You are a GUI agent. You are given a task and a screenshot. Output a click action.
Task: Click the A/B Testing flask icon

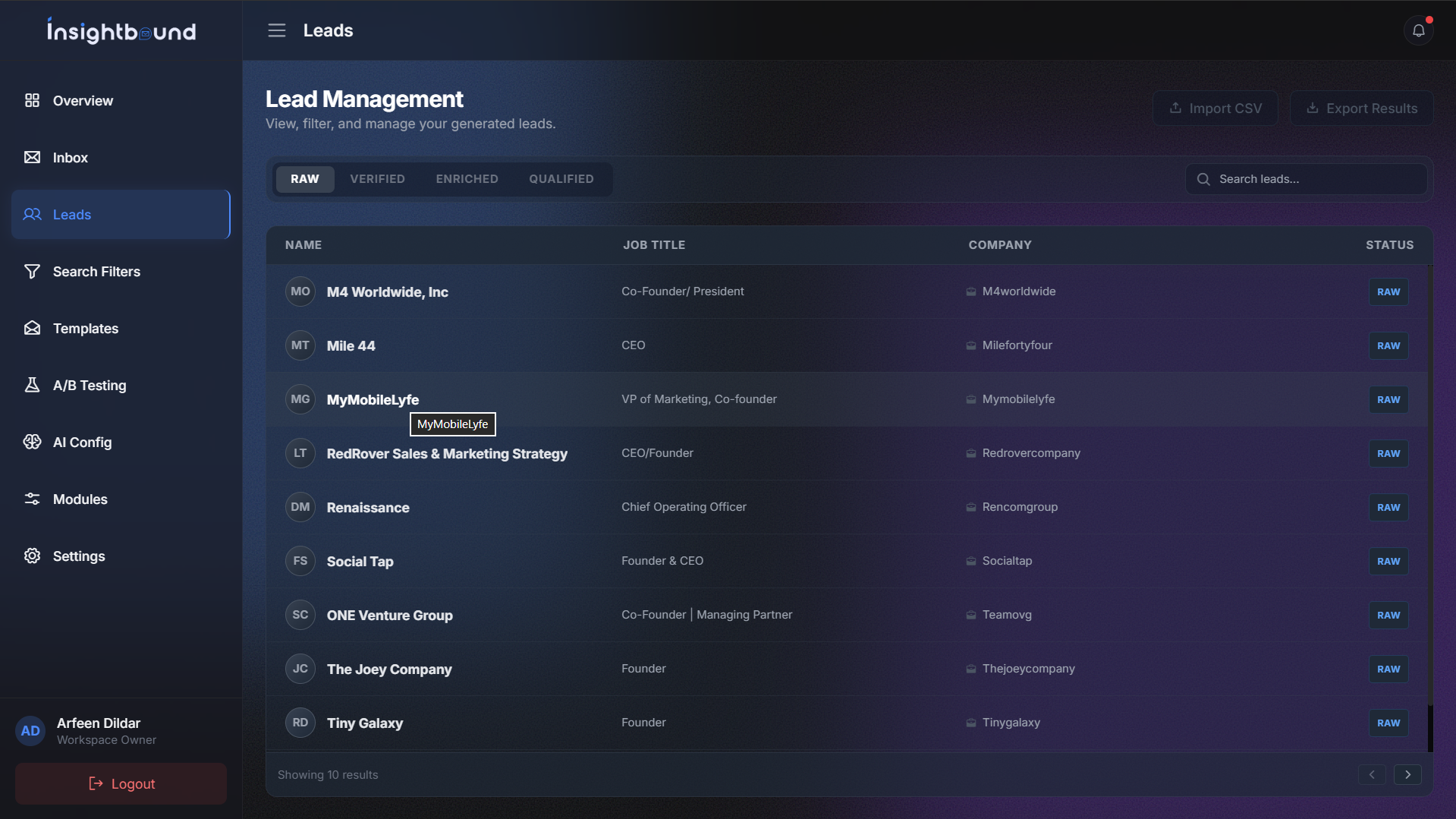pyautogui.click(x=32, y=385)
